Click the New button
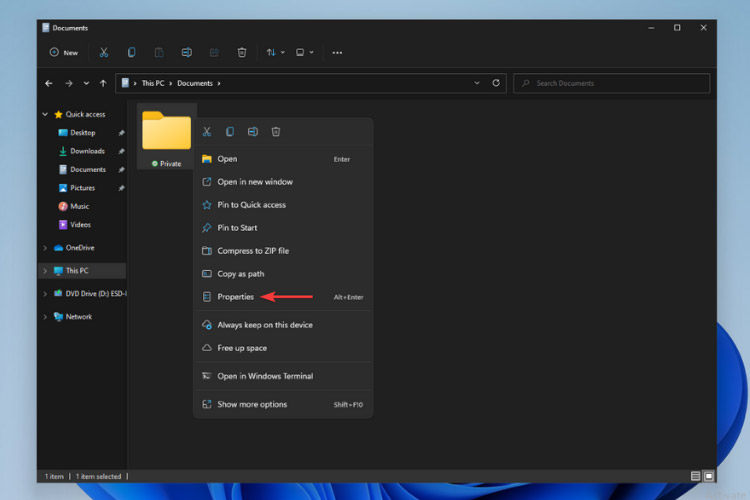The height and width of the screenshot is (500, 750). click(x=64, y=52)
